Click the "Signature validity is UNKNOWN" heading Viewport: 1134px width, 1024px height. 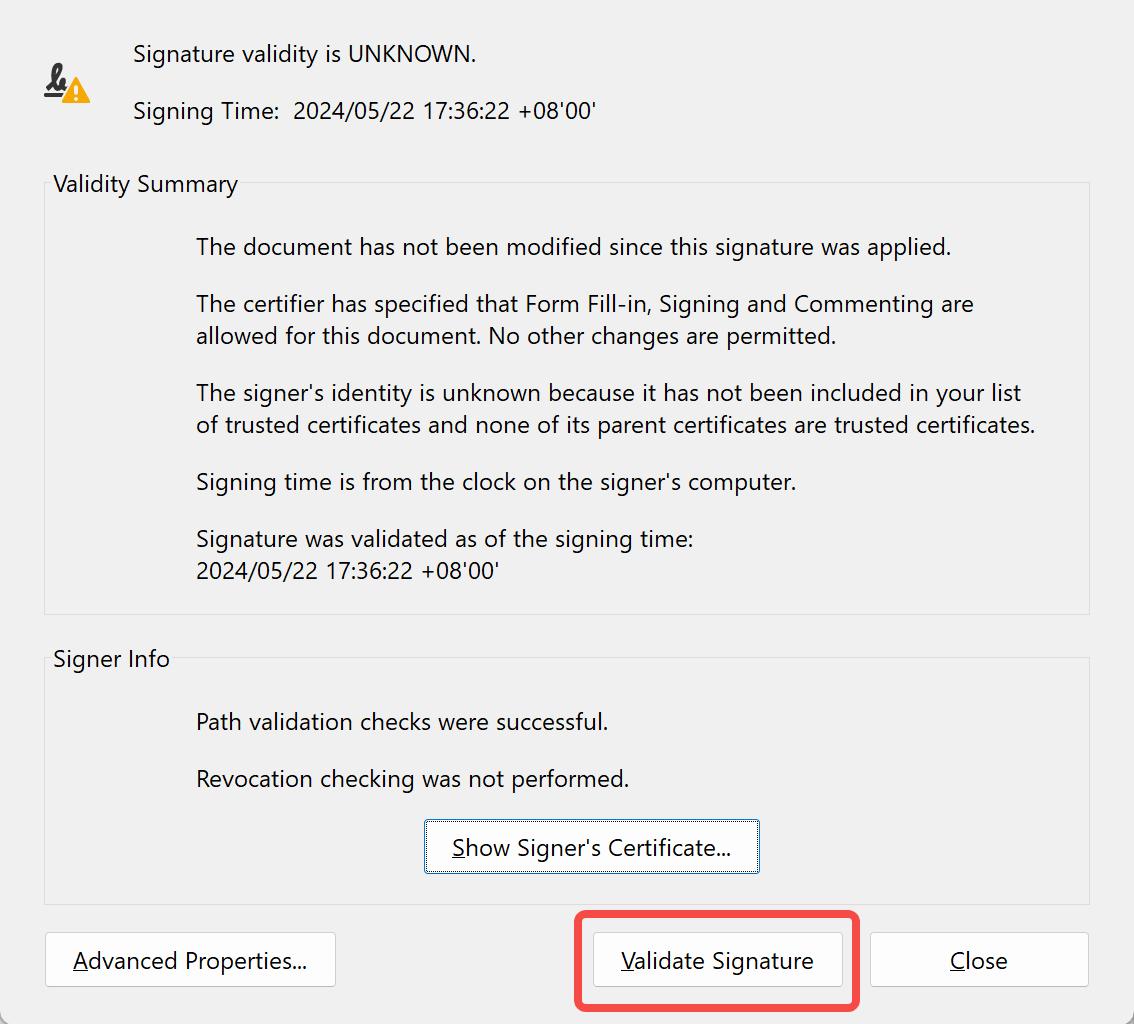point(304,54)
